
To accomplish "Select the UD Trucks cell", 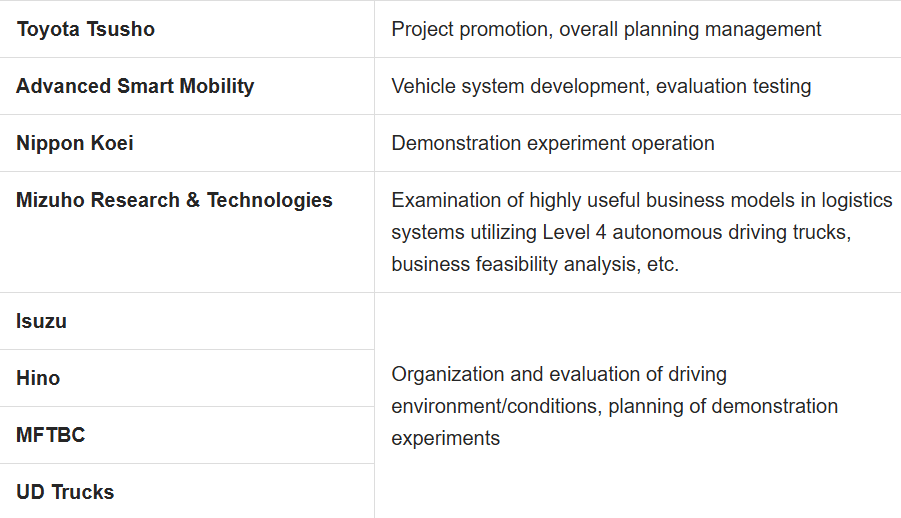I will click(x=65, y=492).
